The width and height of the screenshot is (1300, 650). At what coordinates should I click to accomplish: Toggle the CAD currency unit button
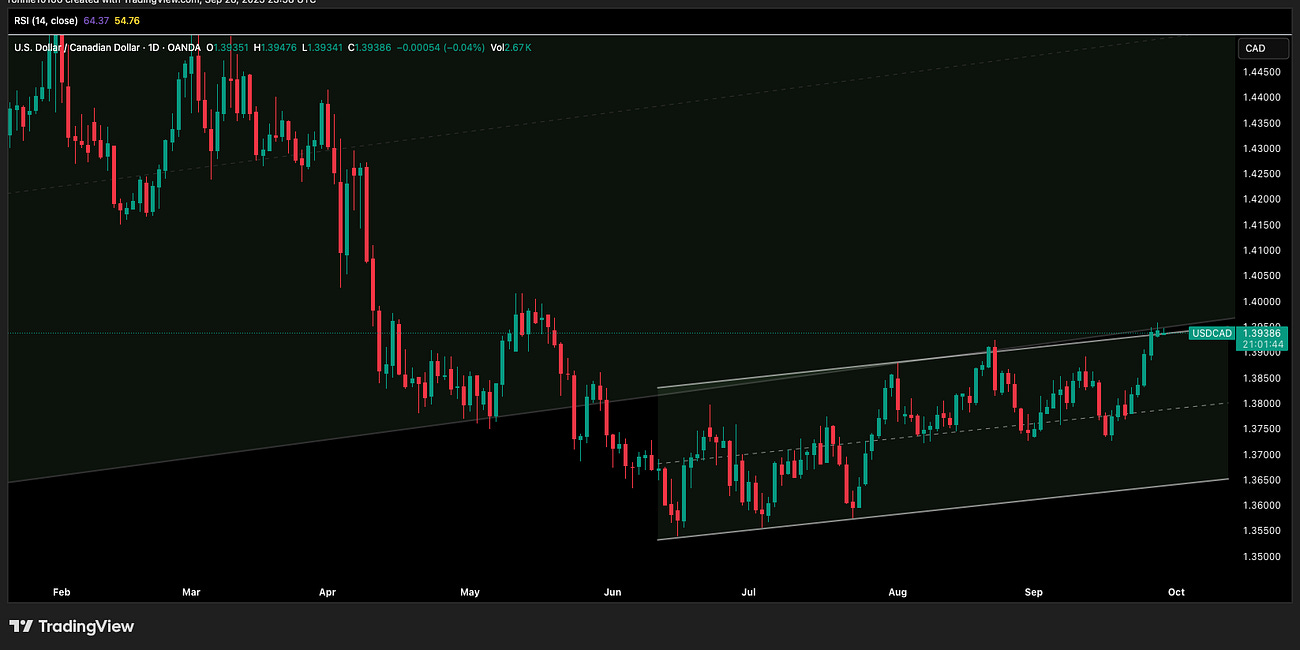(1262, 47)
